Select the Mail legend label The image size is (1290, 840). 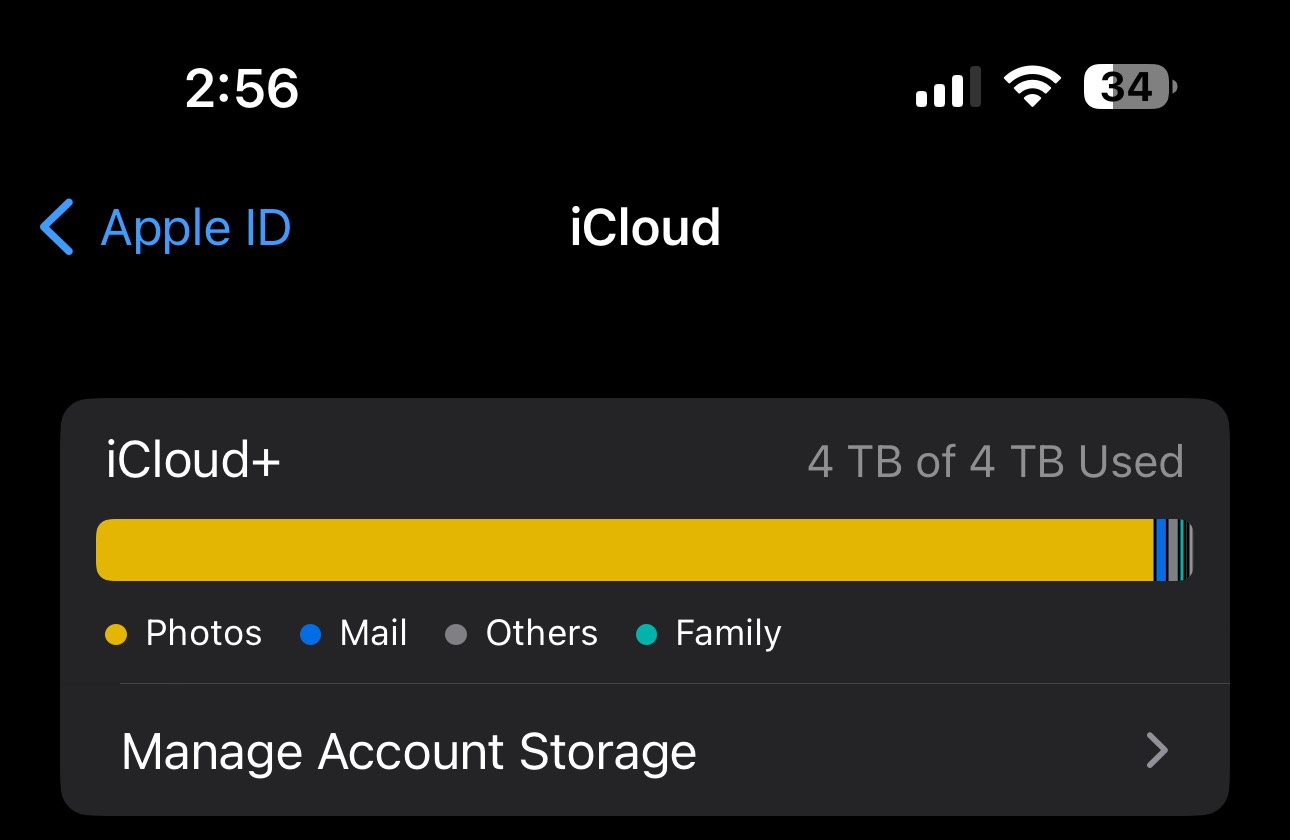pyautogui.click(x=373, y=633)
